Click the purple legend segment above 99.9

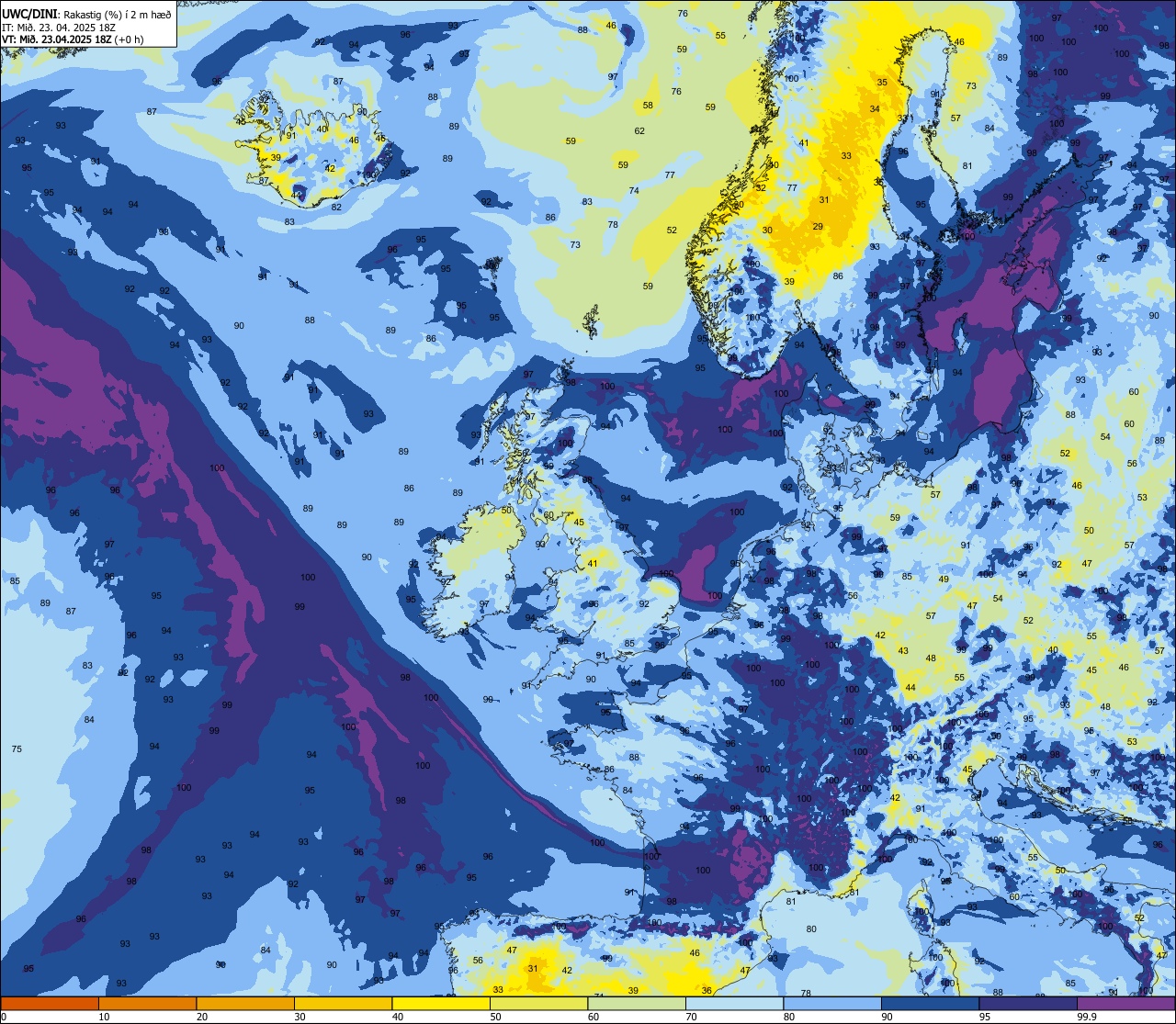[1125, 1003]
